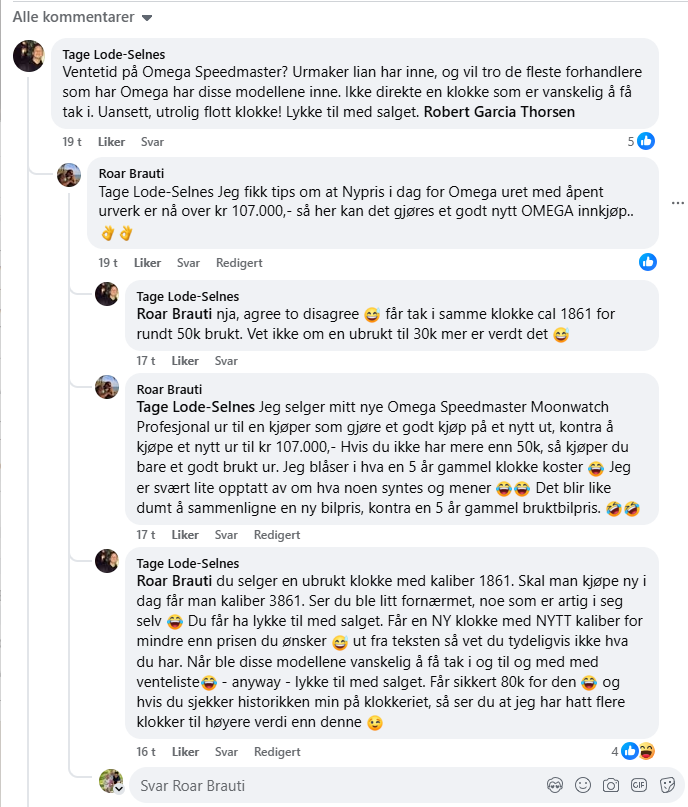Click the like reaction icon showing 5
Image resolution: width=688 pixels, height=807 pixels.
coord(646,142)
